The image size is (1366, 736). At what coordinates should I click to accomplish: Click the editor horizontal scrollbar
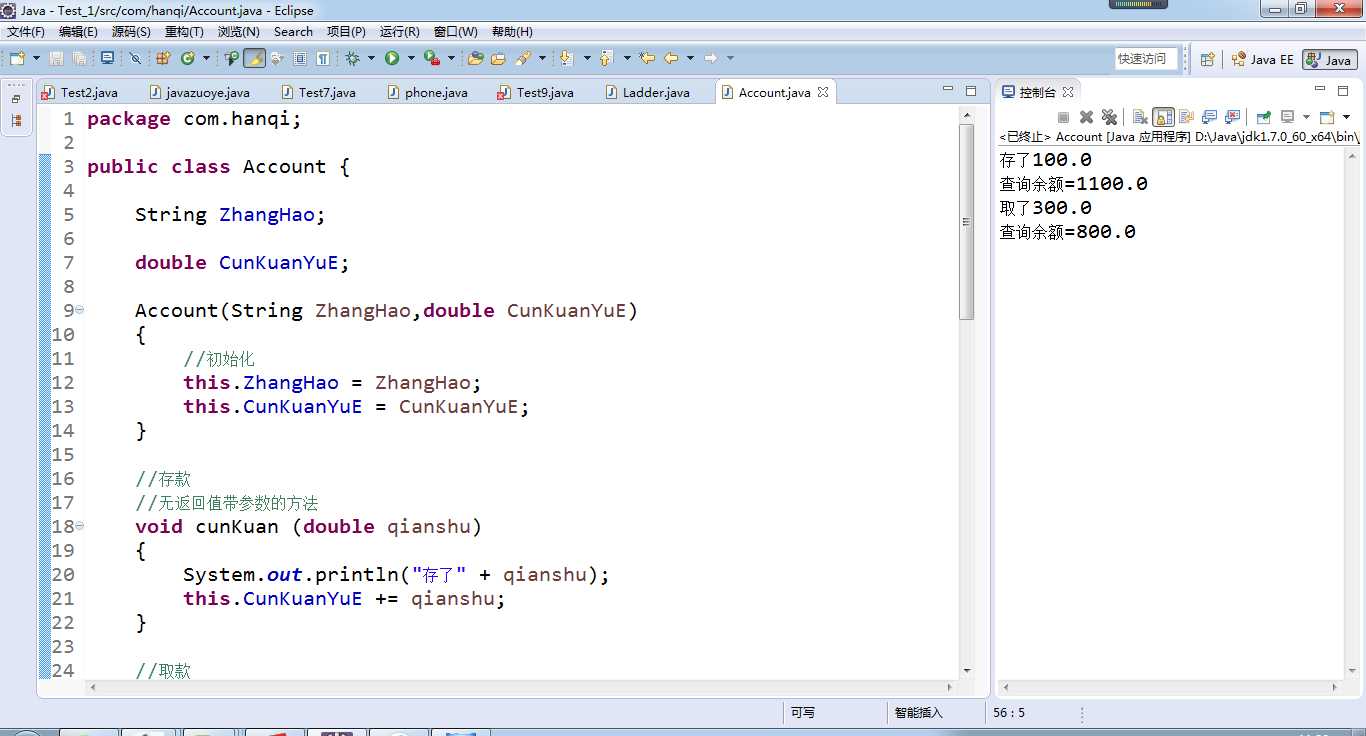click(x=522, y=687)
